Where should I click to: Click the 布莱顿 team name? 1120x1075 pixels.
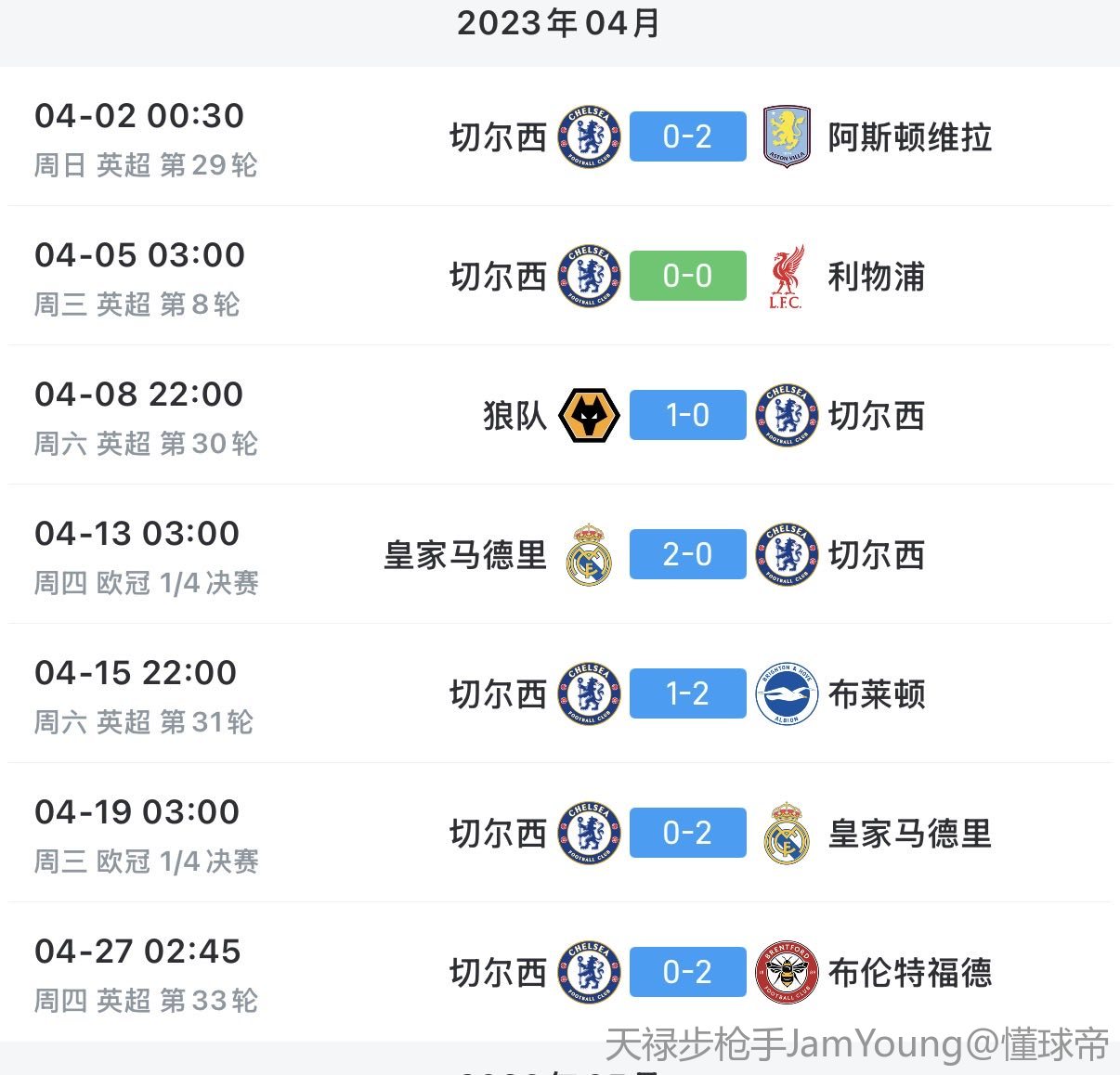point(876,694)
